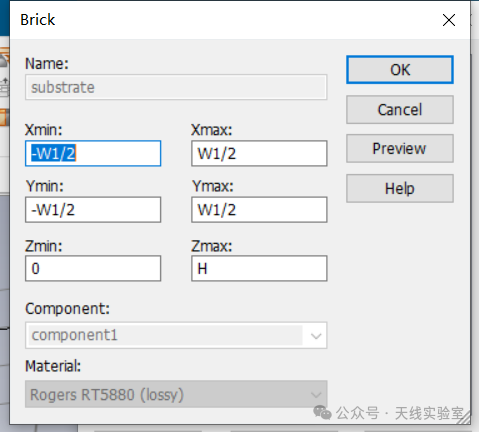Preview the brick shape
This screenshot has height=432, width=479.
click(x=400, y=149)
